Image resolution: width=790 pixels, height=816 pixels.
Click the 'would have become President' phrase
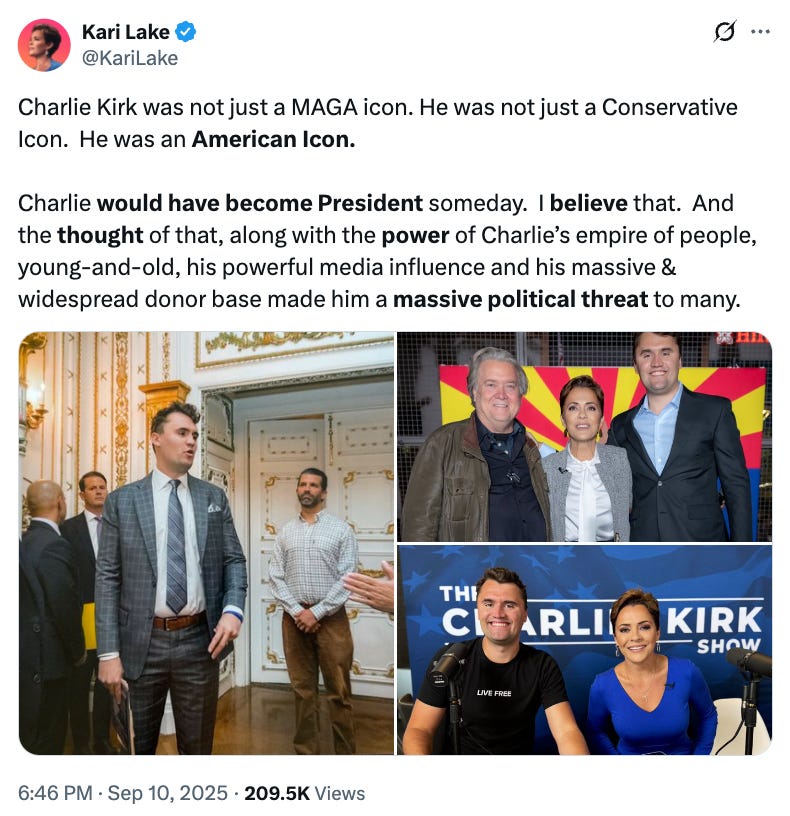click(x=260, y=203)
